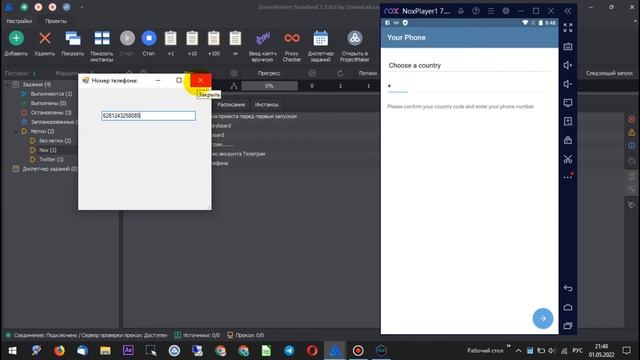Viewport: 640px width, 360px height.
Task: Collapse NoxPlayer sidebar double chevron
Action: [568, 11]
